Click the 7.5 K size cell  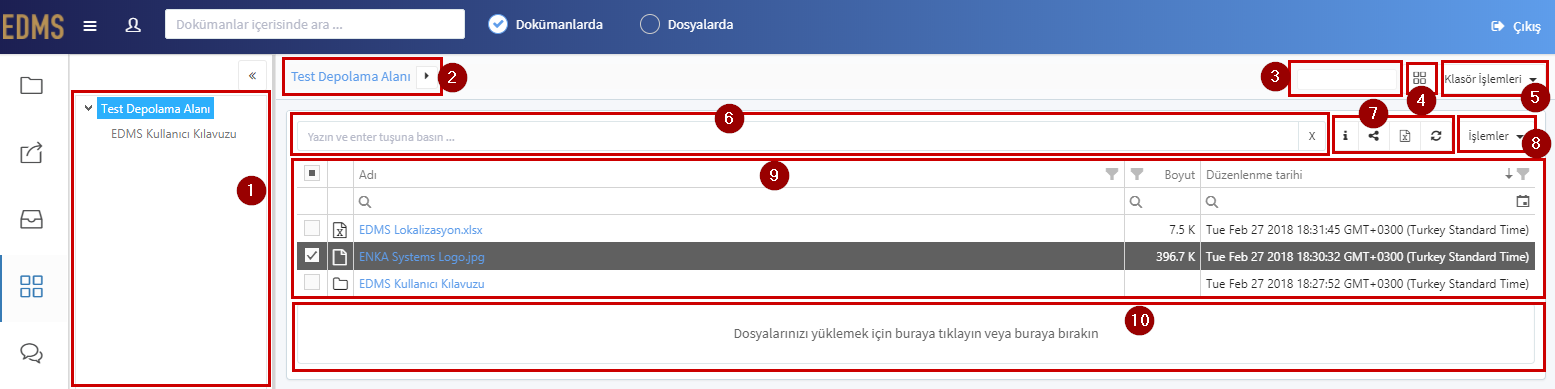[1162, 230]
